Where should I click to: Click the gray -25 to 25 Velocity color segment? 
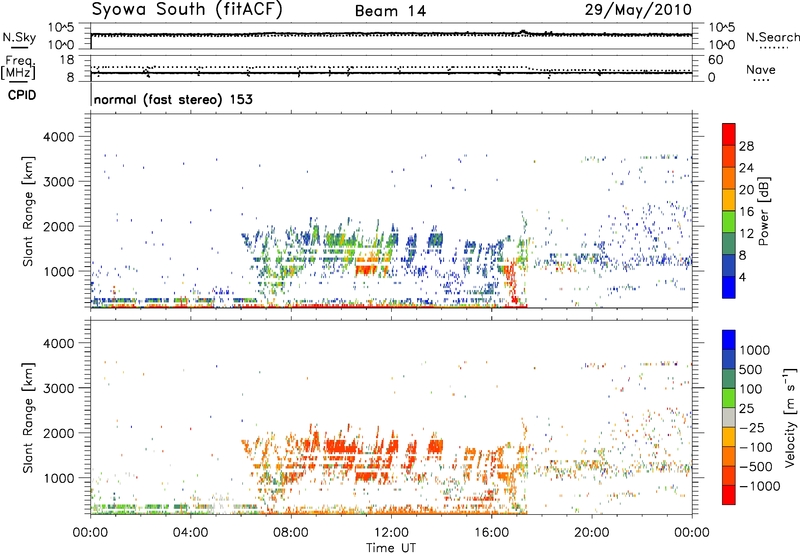(729, 417)
